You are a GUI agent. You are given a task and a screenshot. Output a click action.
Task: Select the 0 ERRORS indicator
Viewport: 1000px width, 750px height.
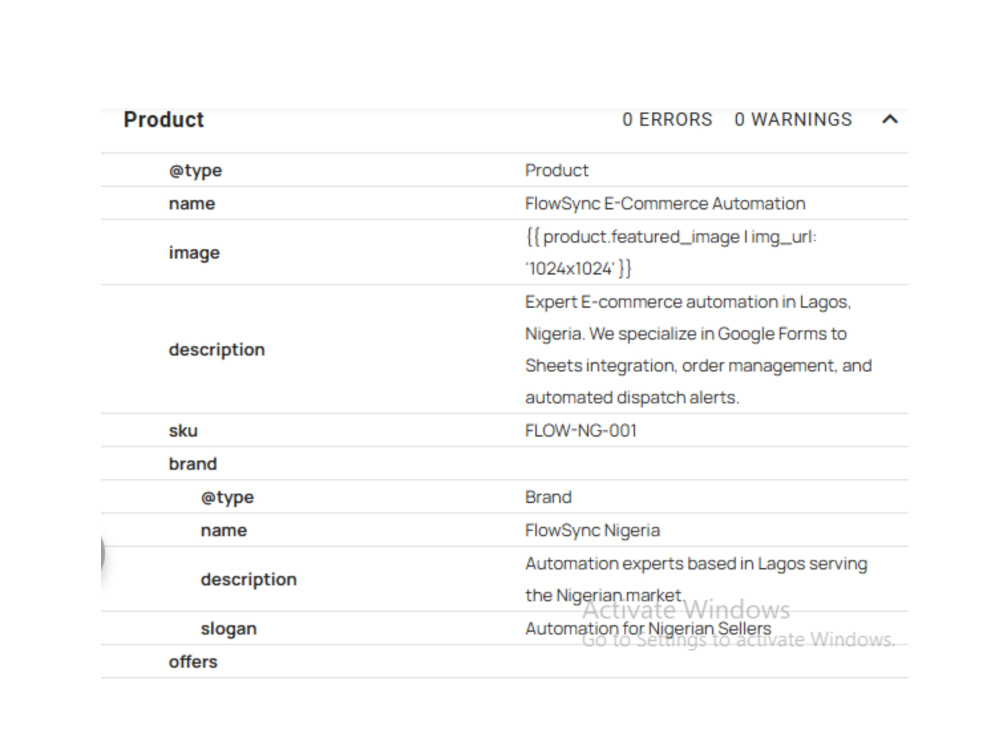pyautogui.click(x=667, y=119)
